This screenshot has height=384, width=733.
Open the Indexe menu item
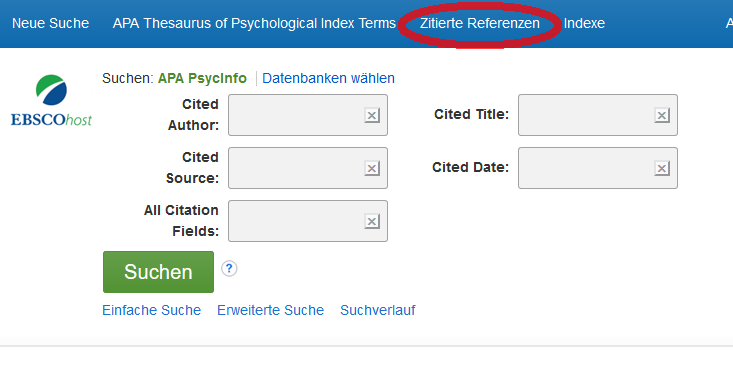click(x=584, y=23)
